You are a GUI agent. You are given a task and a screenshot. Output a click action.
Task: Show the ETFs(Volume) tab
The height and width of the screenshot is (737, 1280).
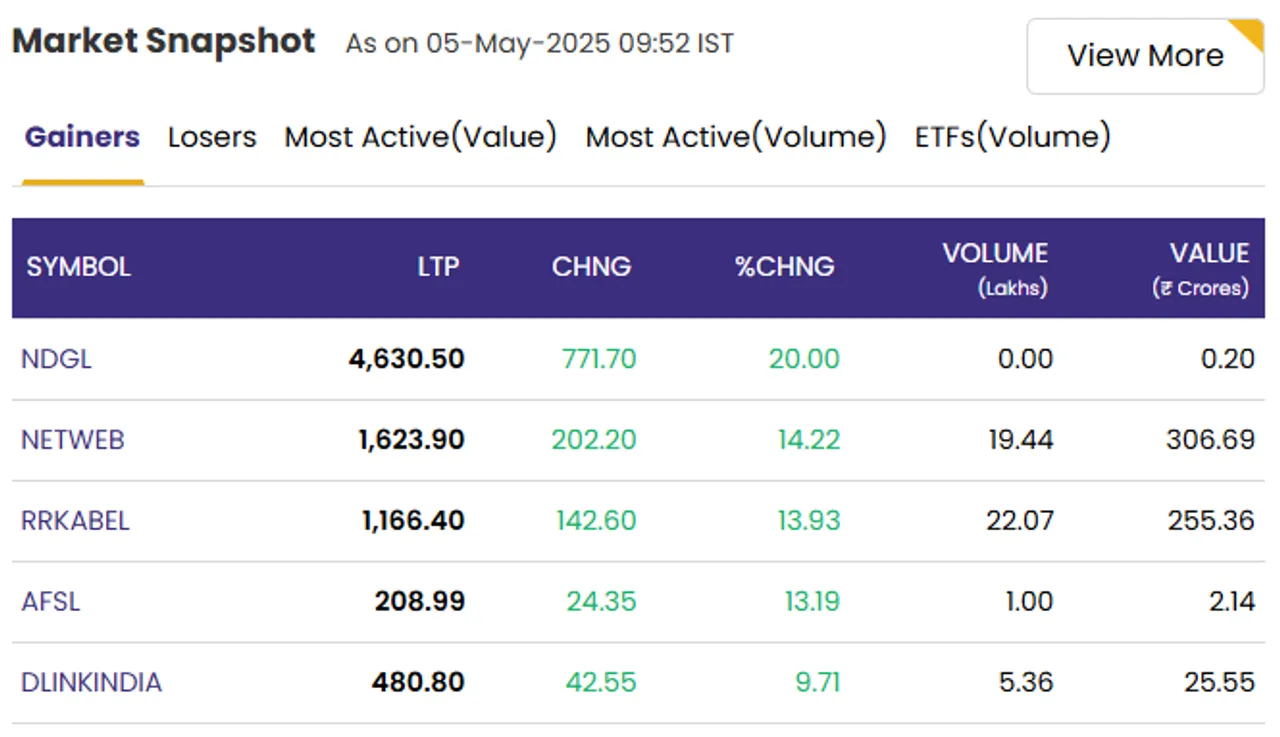(1013, 137)
